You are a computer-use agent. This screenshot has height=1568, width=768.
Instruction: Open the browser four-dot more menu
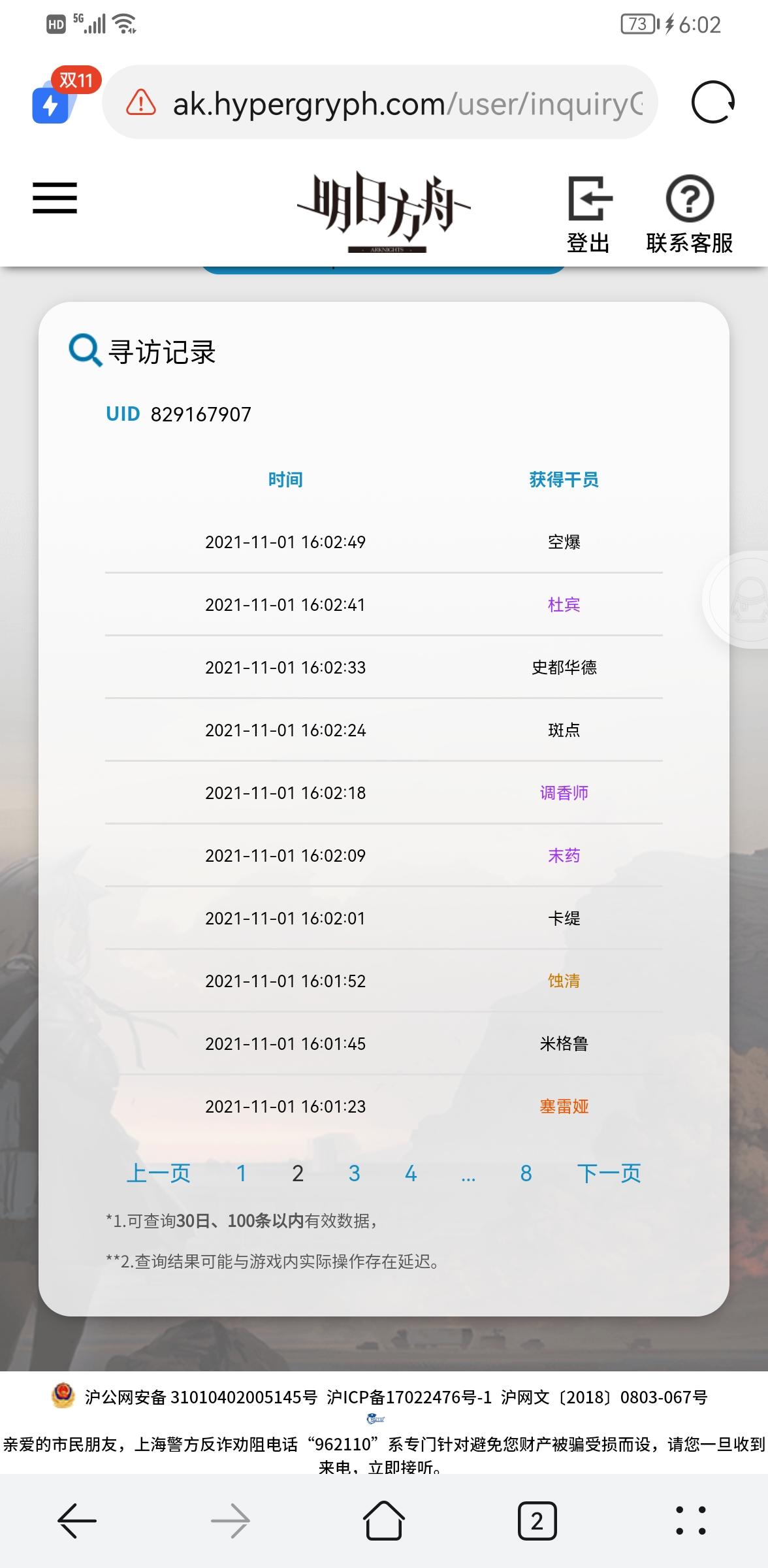(690, 1520)
